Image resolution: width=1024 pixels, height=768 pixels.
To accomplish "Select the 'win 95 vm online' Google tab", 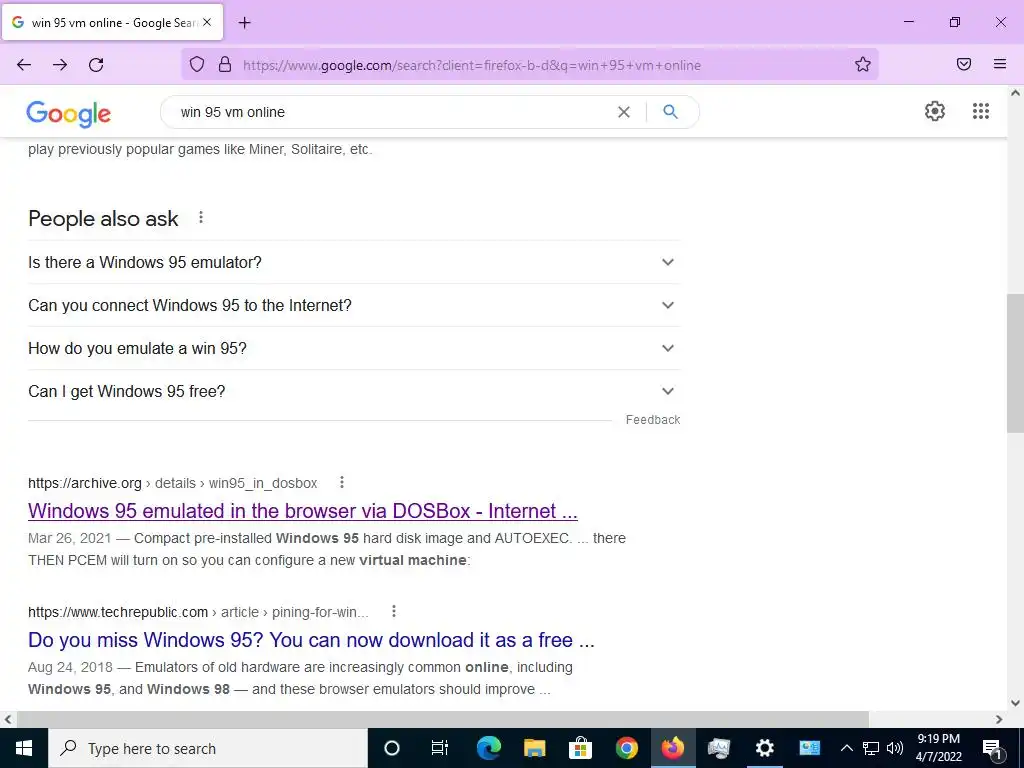I will [x=113, y=22].
